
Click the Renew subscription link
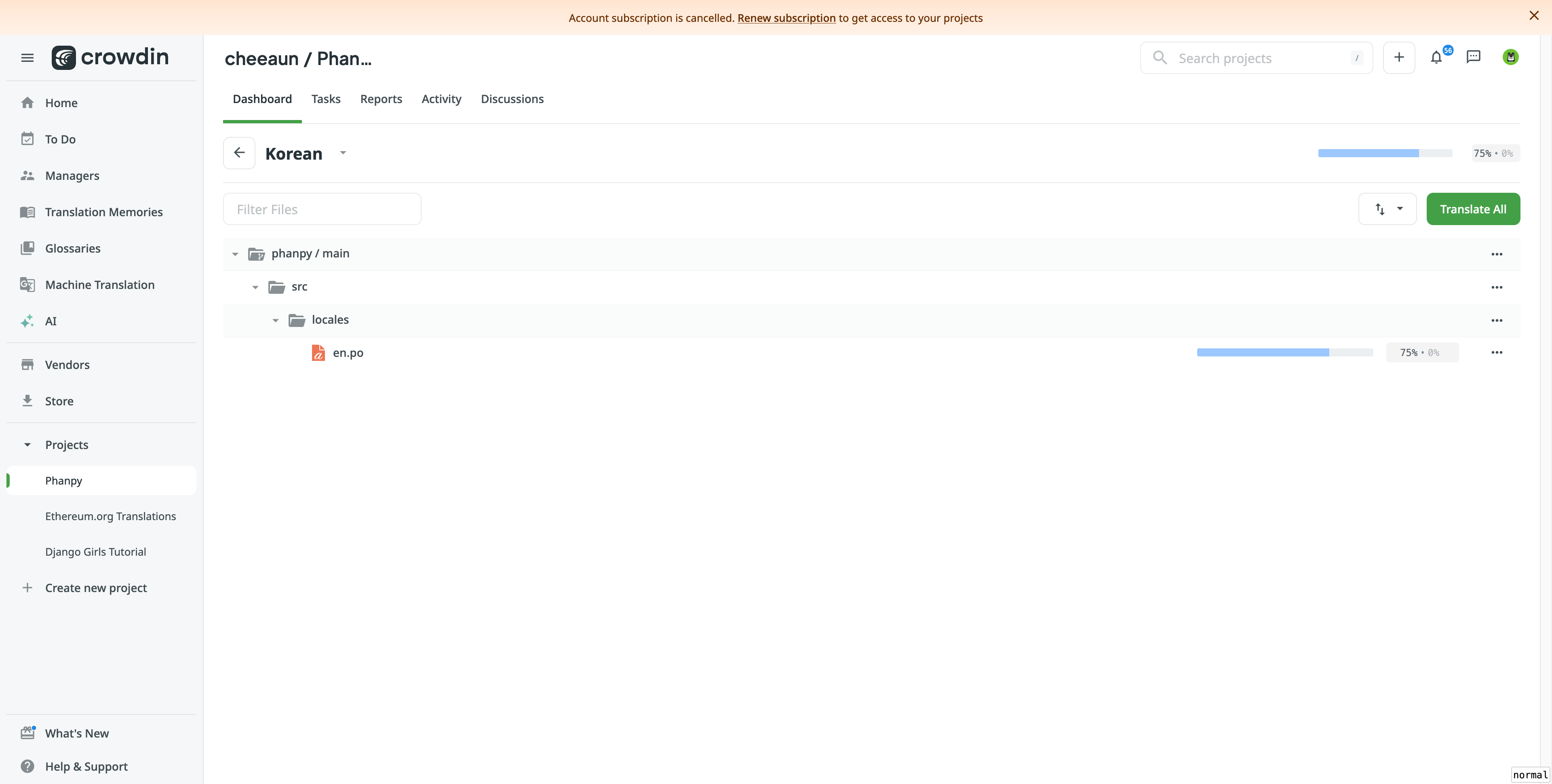(x=786, y=18)
